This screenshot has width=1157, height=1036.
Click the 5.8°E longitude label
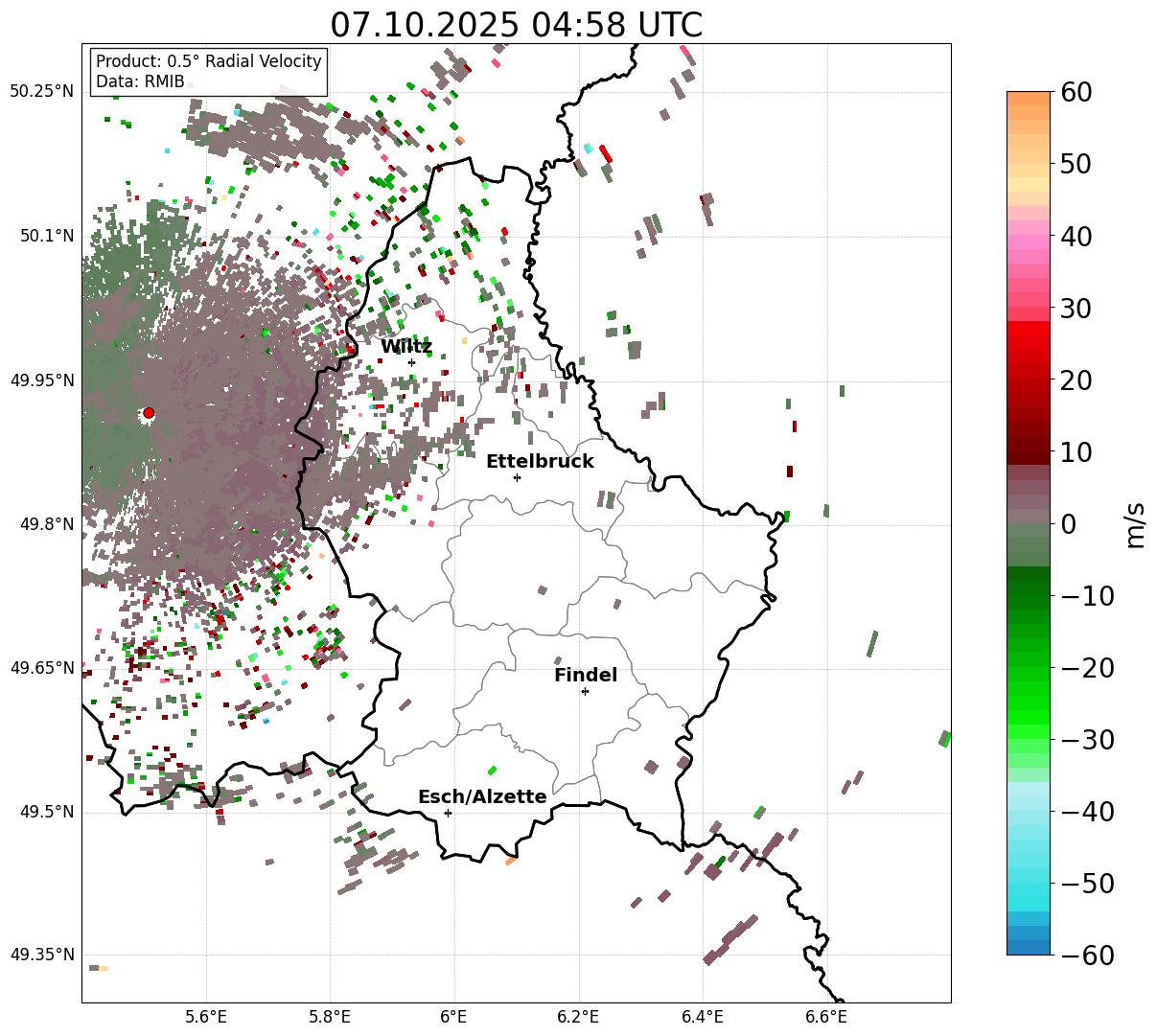coord(331,1017)
